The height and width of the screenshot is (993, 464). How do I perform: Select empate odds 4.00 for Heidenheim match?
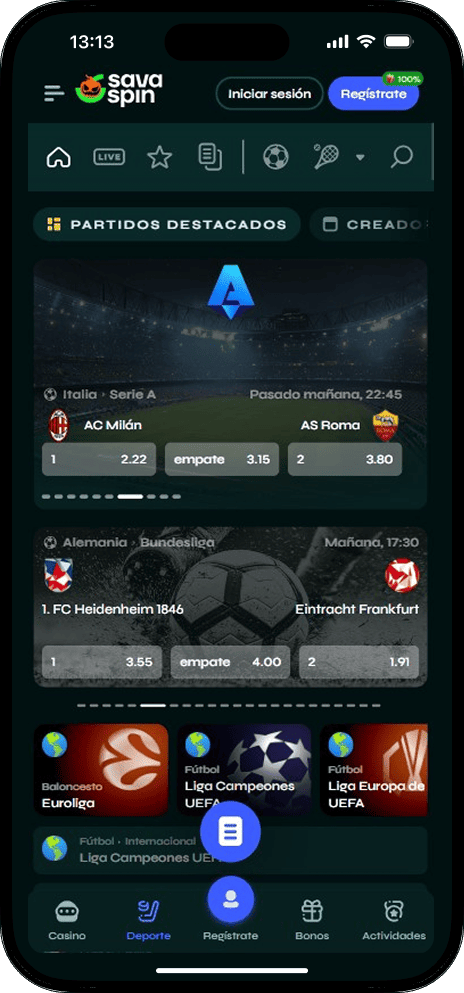click(230, 662)
